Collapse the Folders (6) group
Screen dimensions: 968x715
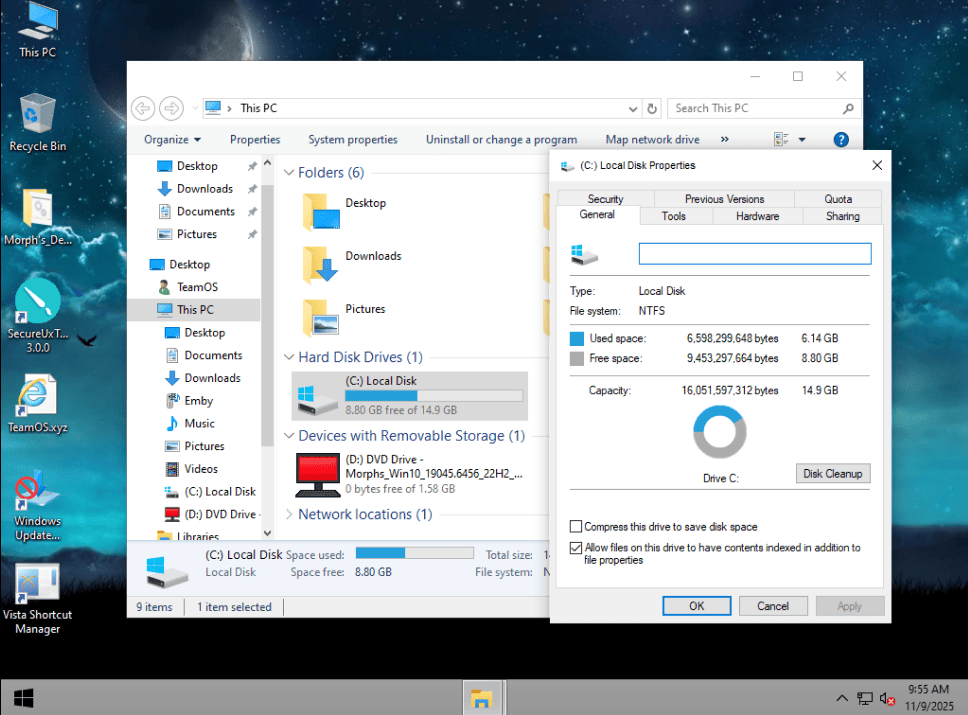point(289,173)
